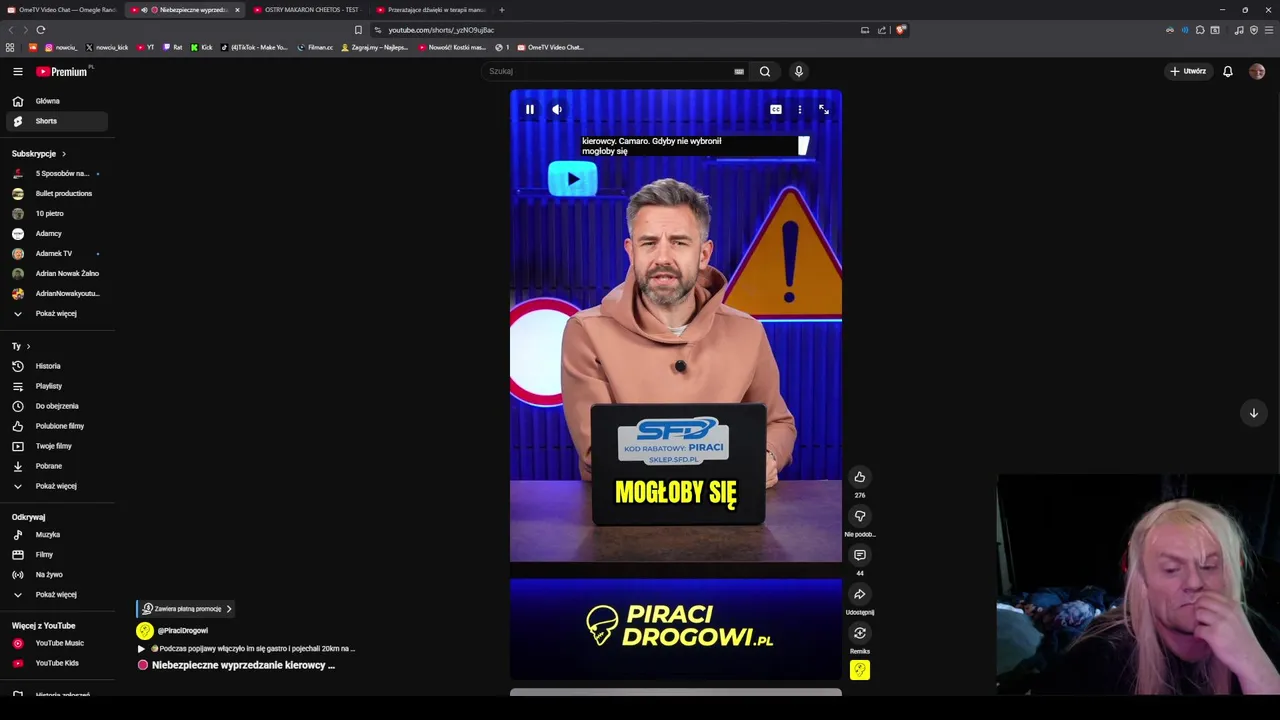Open Na żywo live streams
The height and width of the screenshot is (720, 1280).
[57, 575]
